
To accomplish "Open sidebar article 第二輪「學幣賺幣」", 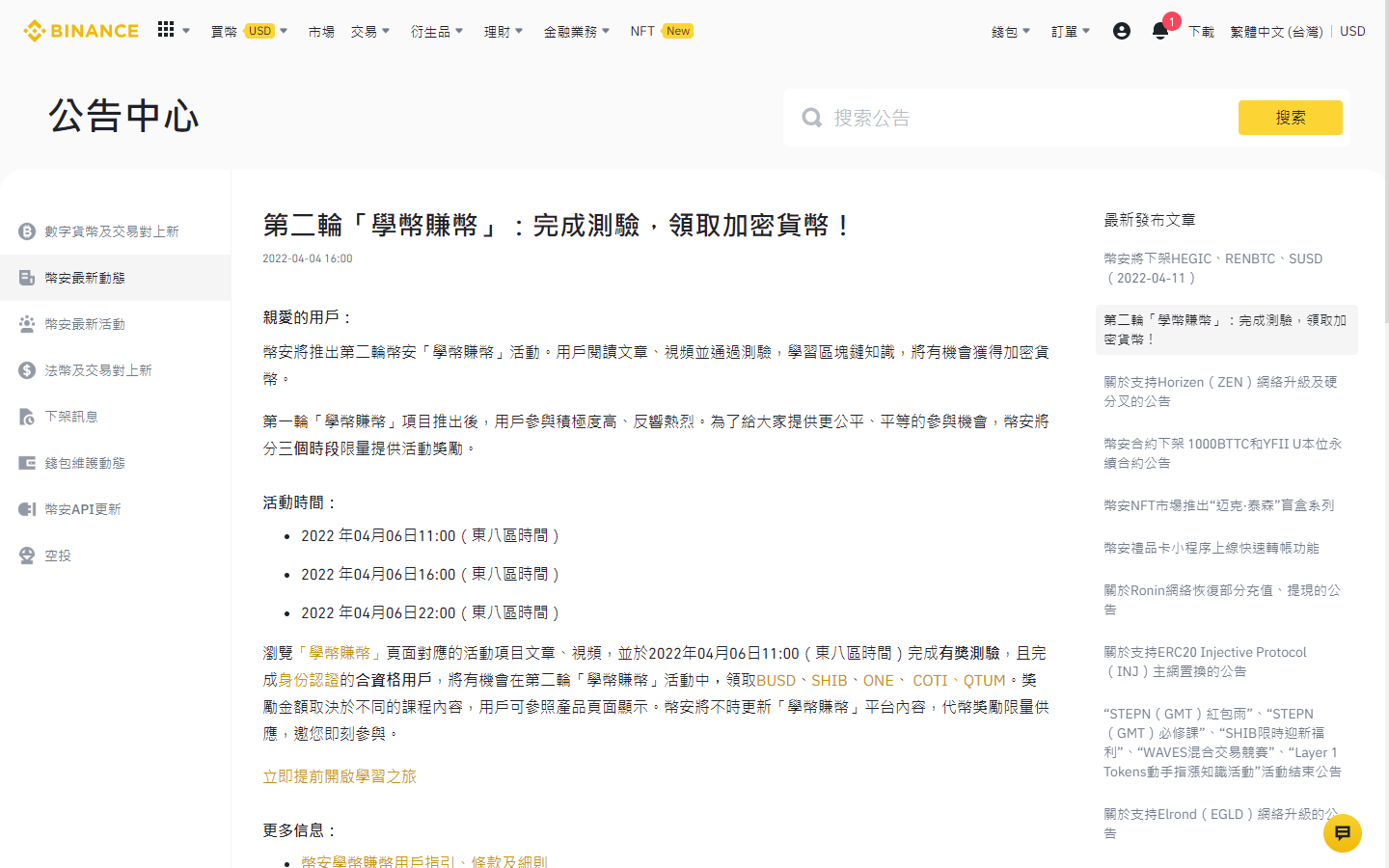I will [x=1226, y=330].
